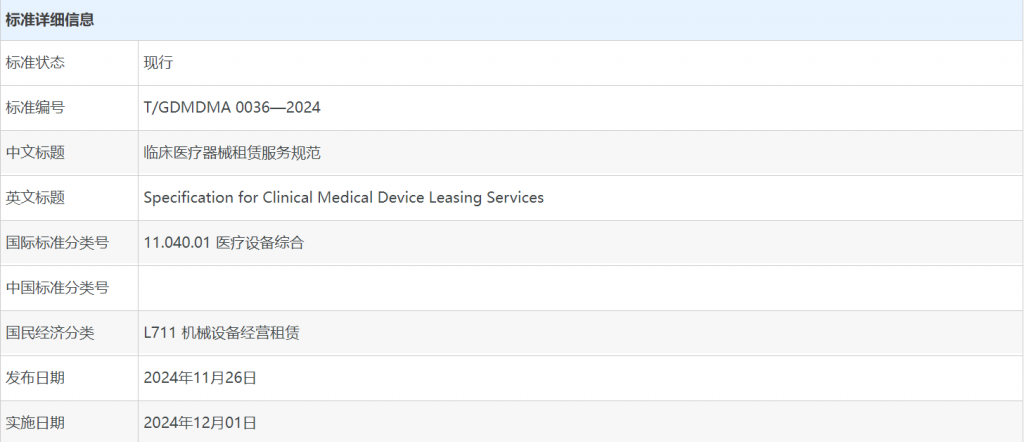Image resolution: width=1024 pixels, height=442 pixels.
Task: Click the date 2024年12月01日
Action: [x=200, y=422]
